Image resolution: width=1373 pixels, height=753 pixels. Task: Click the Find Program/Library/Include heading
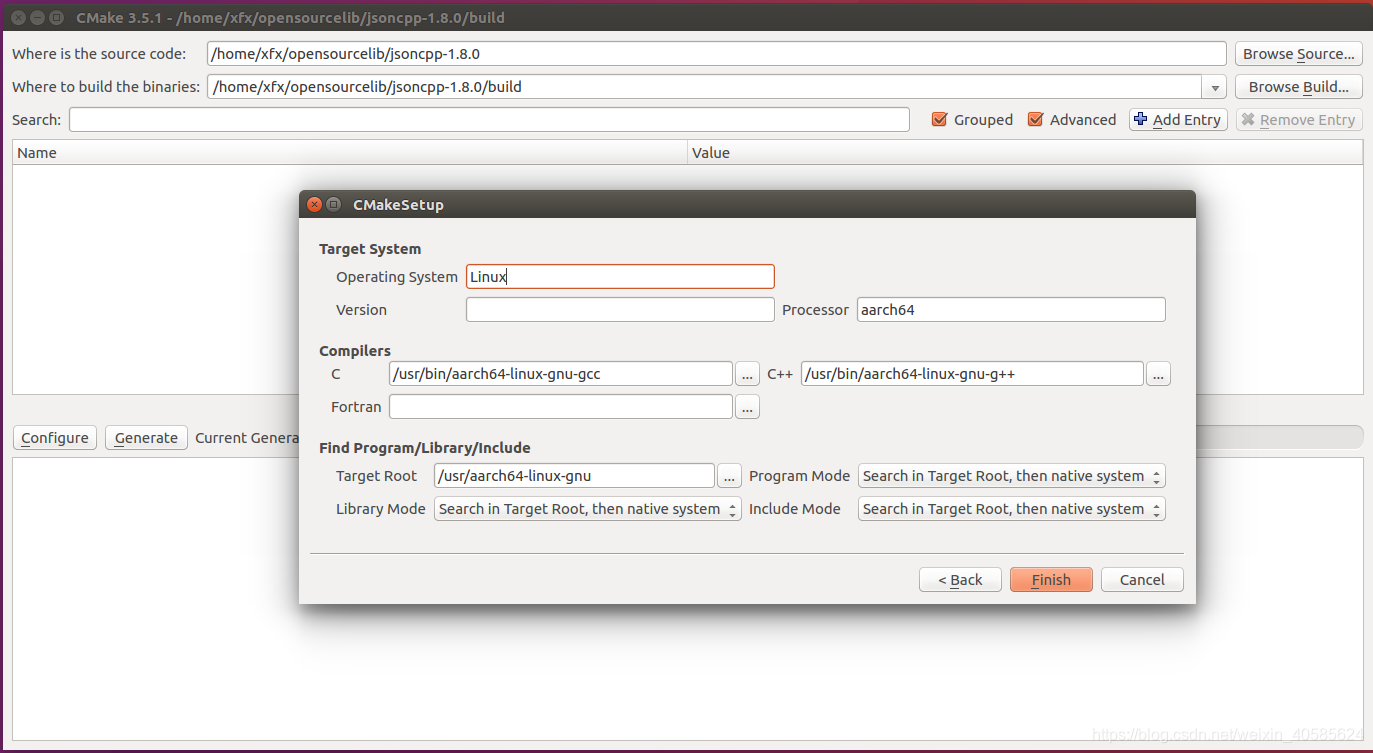tap(425, 448)
